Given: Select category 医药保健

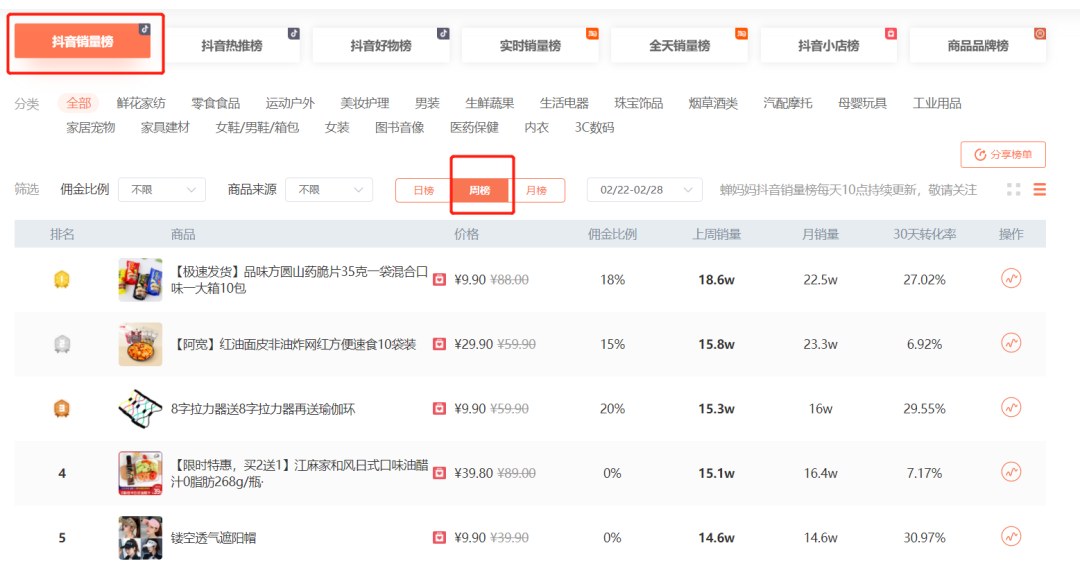Looking at the screenshot, I should (474, 127).
